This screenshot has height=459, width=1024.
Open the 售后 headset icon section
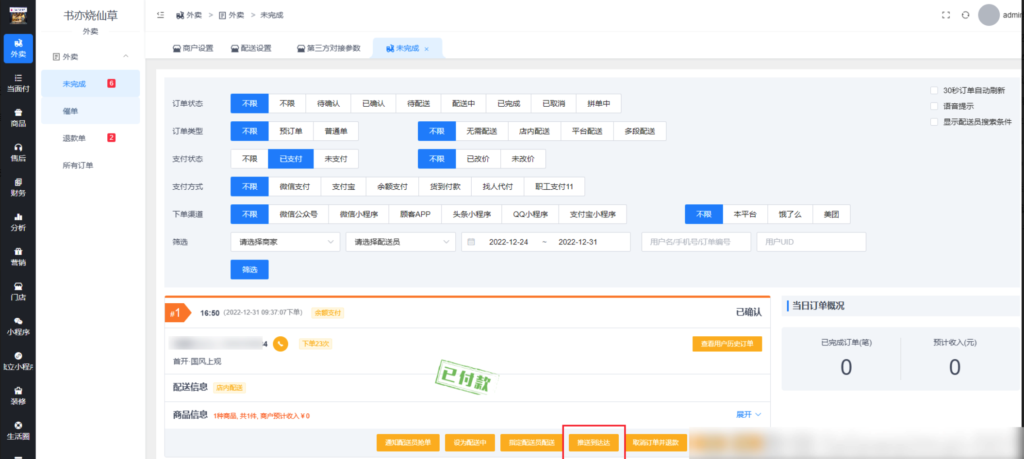point(17,152)
